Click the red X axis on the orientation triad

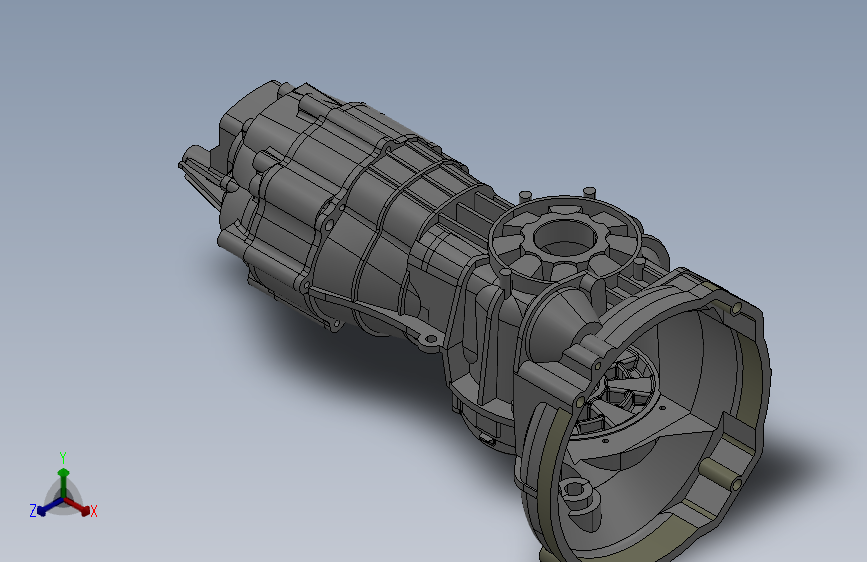click(x=77, y=506)
